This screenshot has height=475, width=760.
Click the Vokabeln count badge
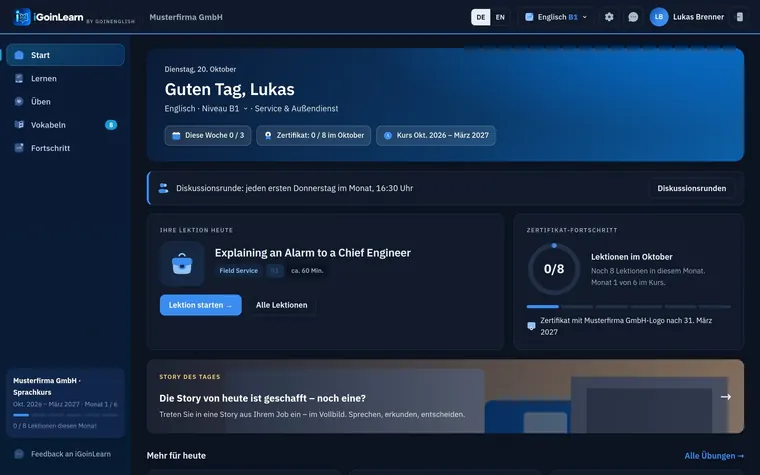(x=111, y=125)
